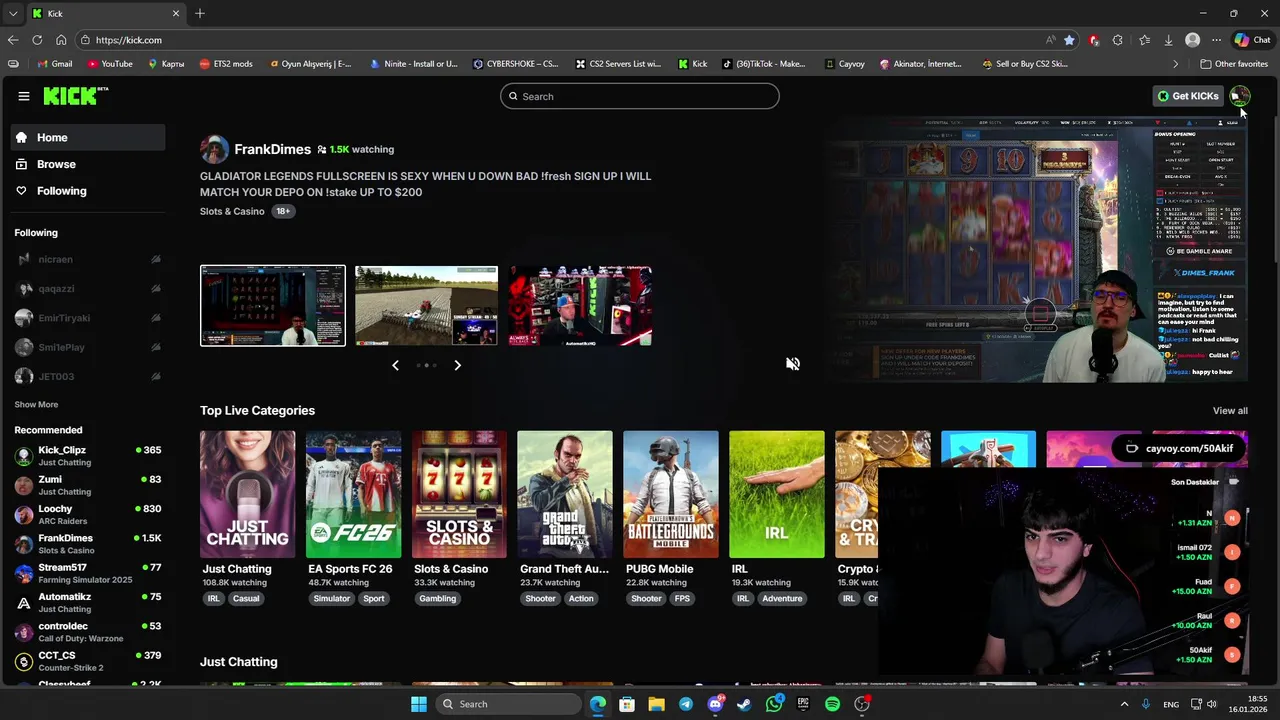The height and width of the screenshot is (720, 1280).
Task: Click the Simulator tag under EA Sports FC 26
Action: click(x=331, y=598)
